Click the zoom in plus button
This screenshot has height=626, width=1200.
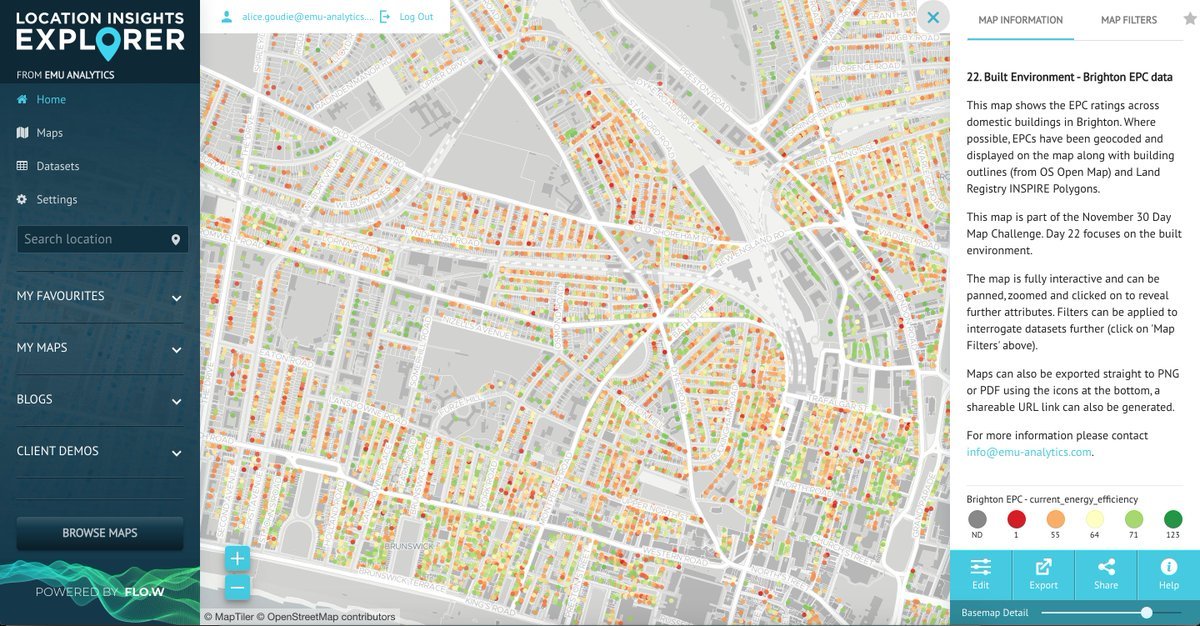click(237, 559)
